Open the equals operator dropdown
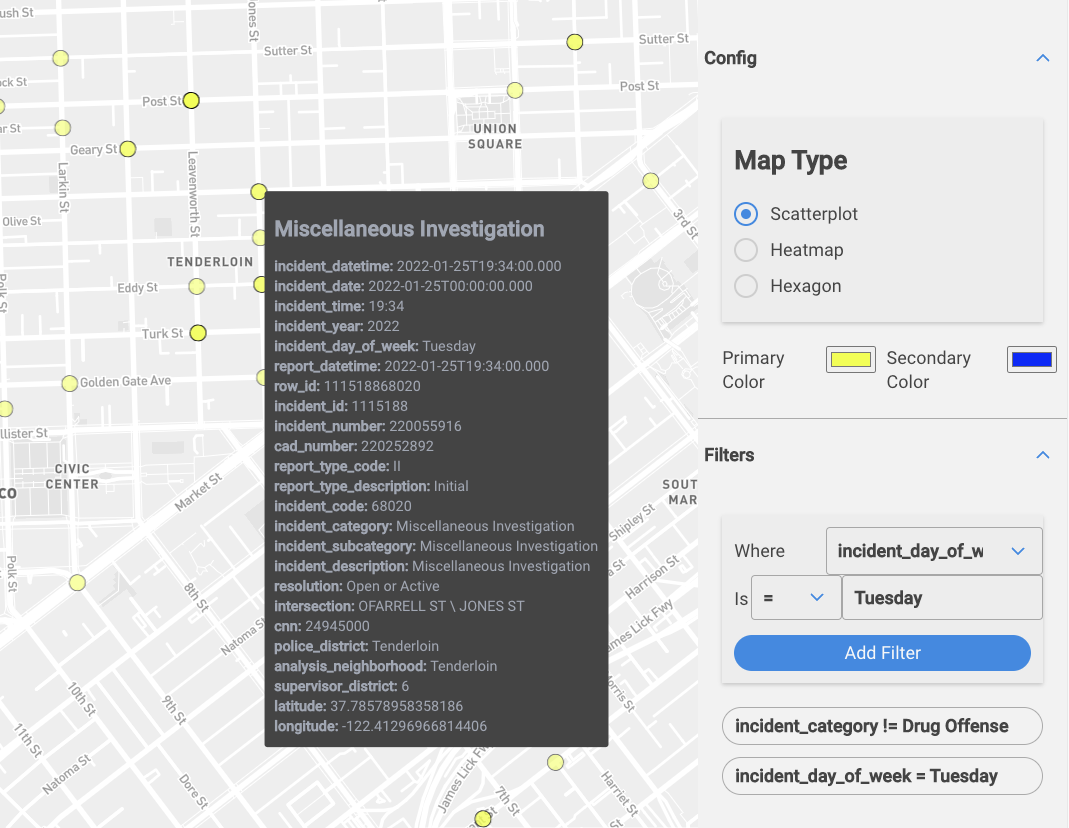 pos(796,598)
